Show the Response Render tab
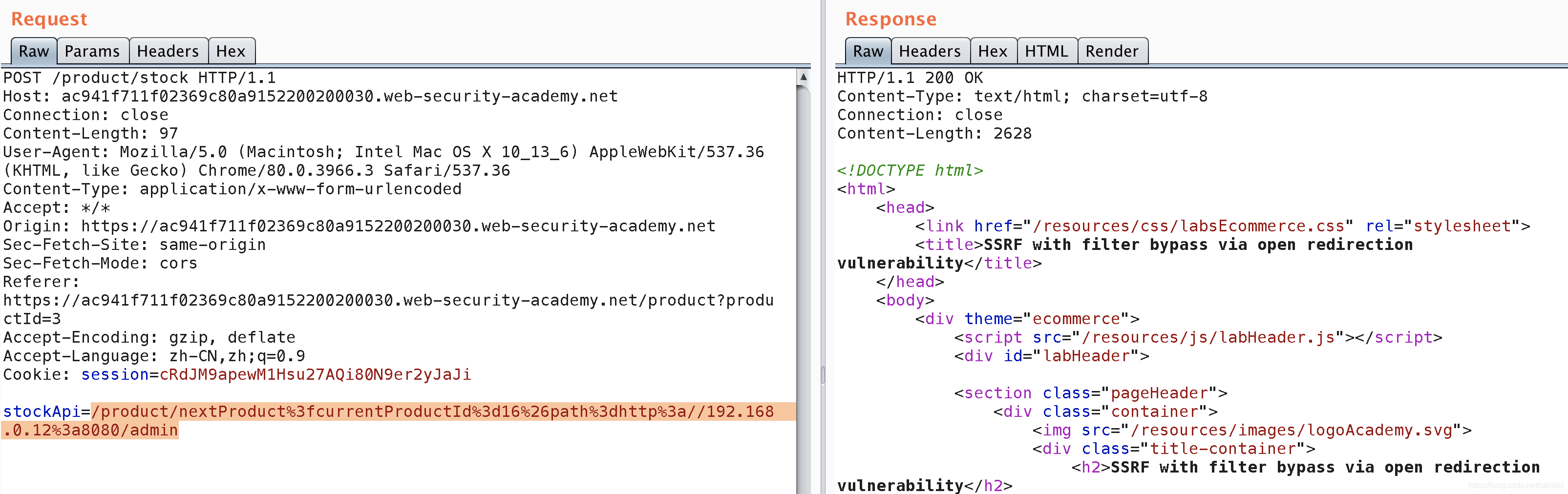The image size is (1568, 494). tap(1112, 51)
